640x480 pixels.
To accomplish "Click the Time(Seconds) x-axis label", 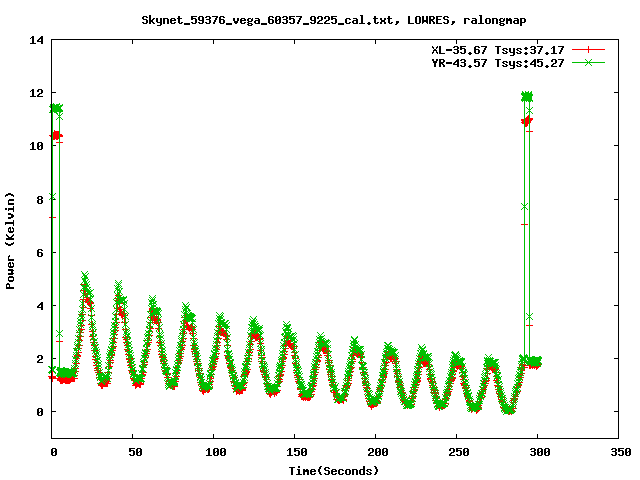I will (333, 471).
